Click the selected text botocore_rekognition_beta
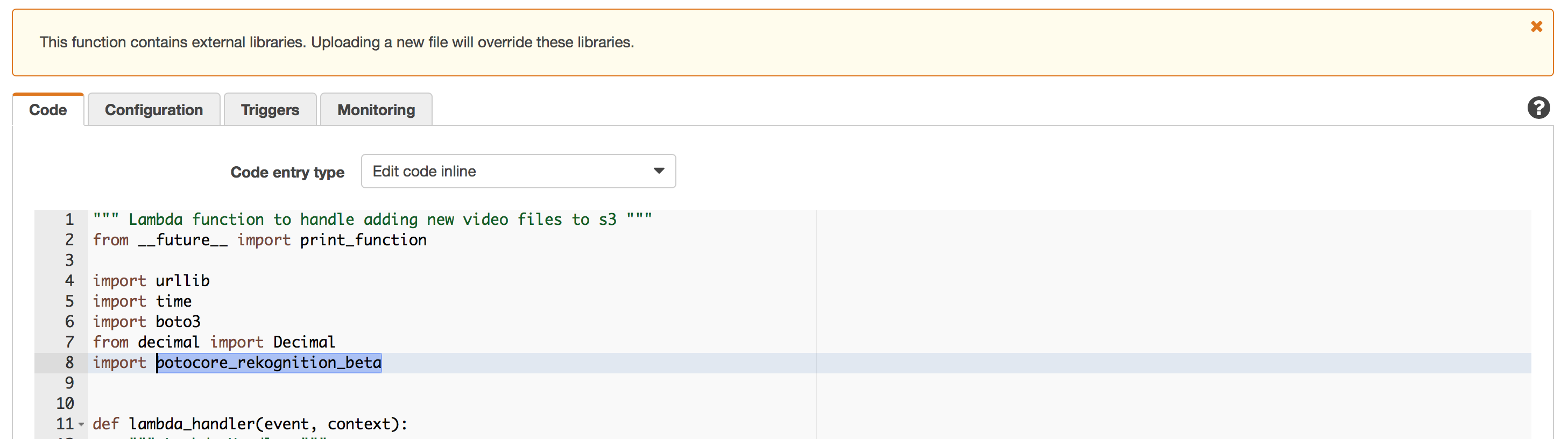The height and width of the screenshot is (439, 1568). [269, 363]
